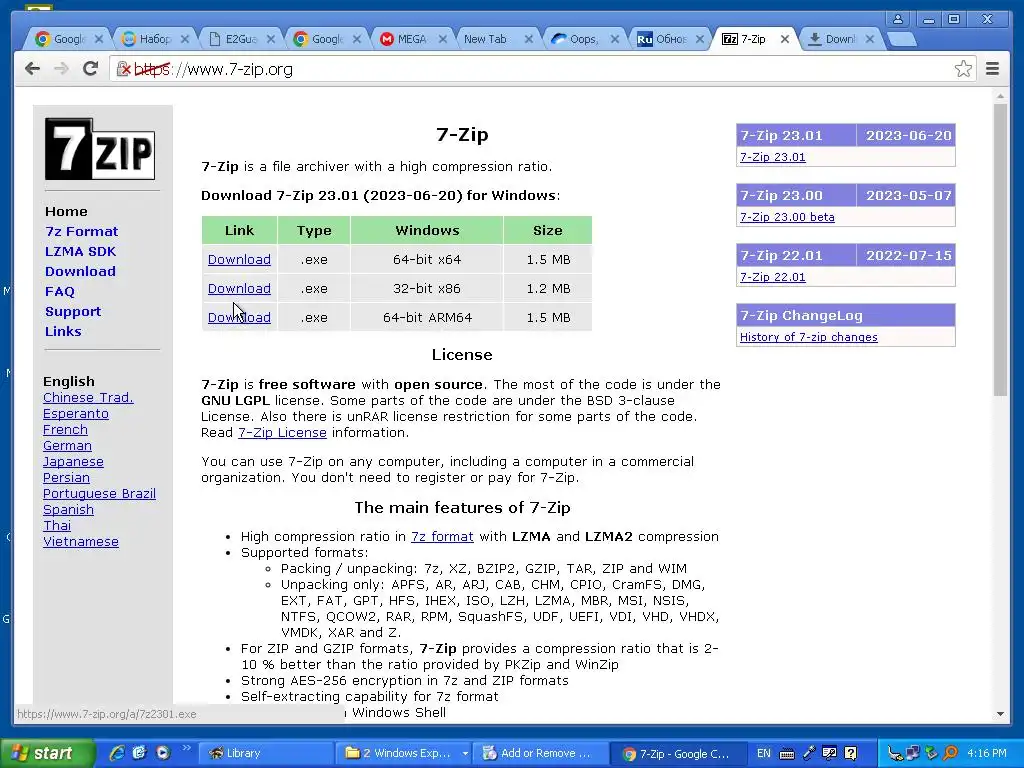Open the Support sidebar page
The height and width of the screenshot is (768, 1024).
click(73, 312)
